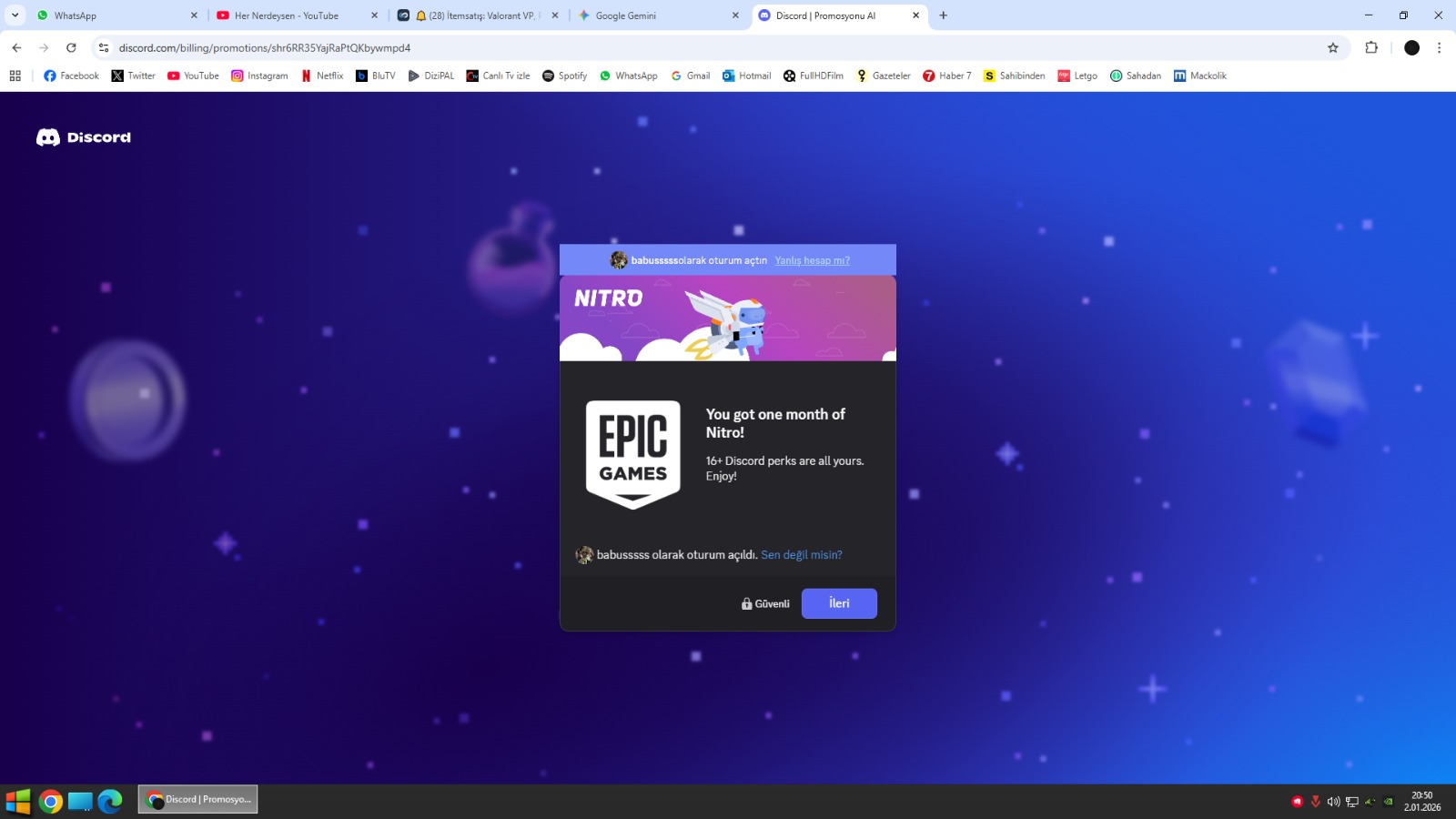Viewport: 1456px width, 819px height.
Task: Bookmark this page with the star icon
Action: coord(1333,47)
